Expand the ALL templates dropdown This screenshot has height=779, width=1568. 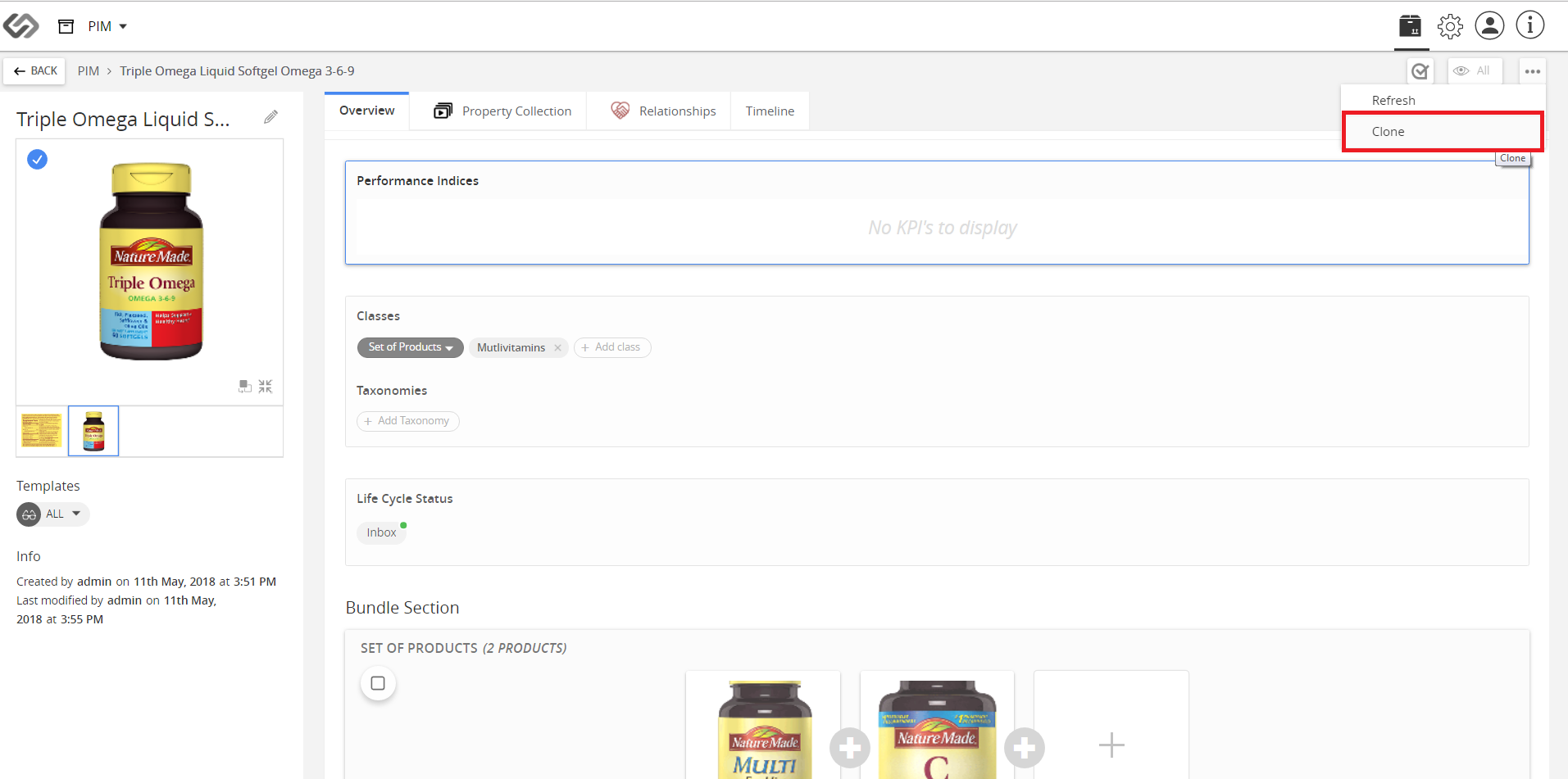[53, 514]
